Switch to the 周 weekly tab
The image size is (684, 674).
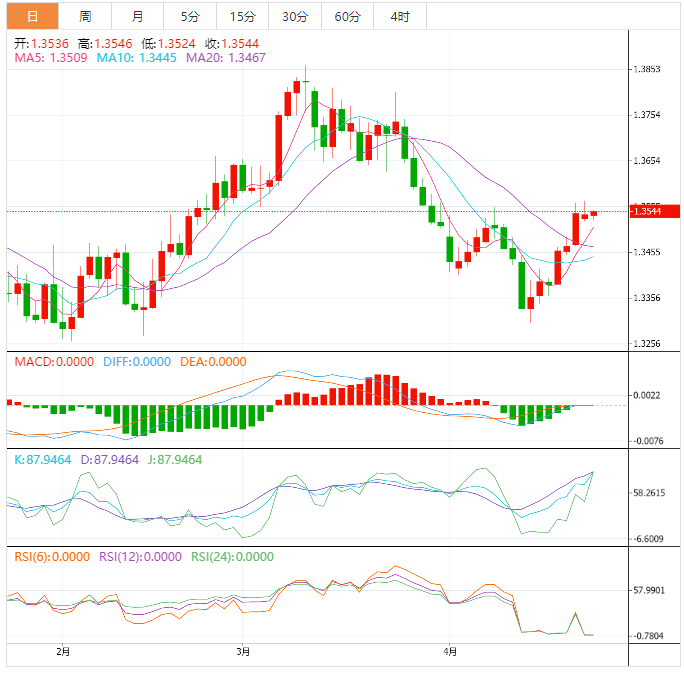click(x=85, y=16)
